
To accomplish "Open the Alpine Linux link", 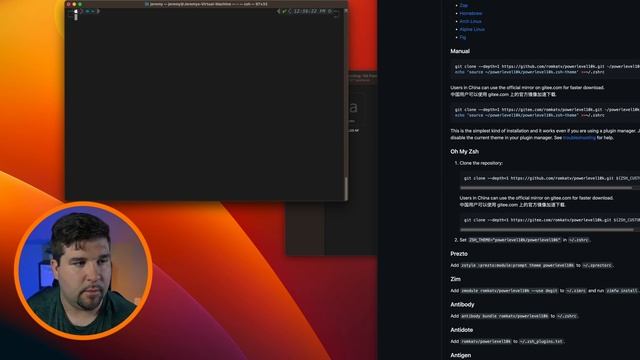I will [472, 29].
